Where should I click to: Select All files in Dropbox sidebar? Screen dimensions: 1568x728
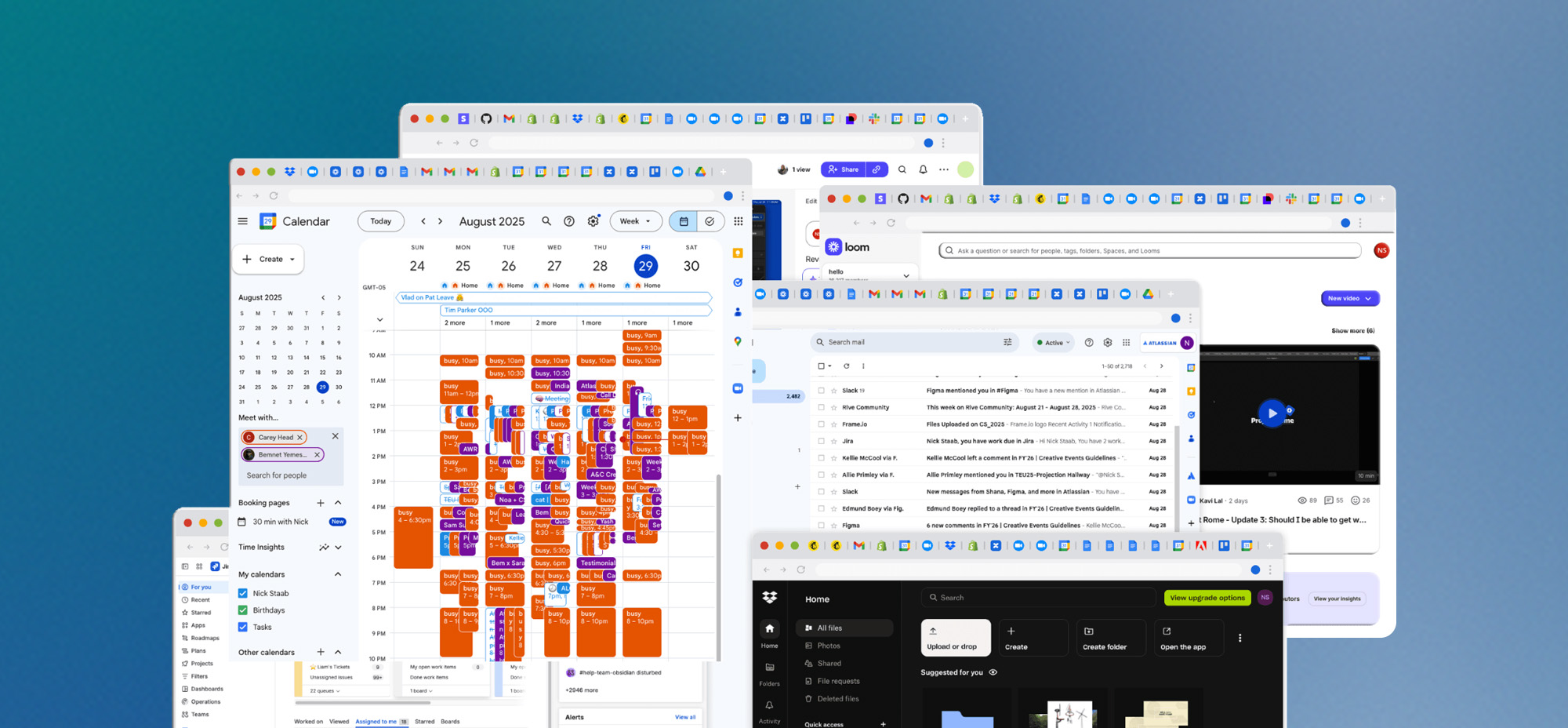844,628
